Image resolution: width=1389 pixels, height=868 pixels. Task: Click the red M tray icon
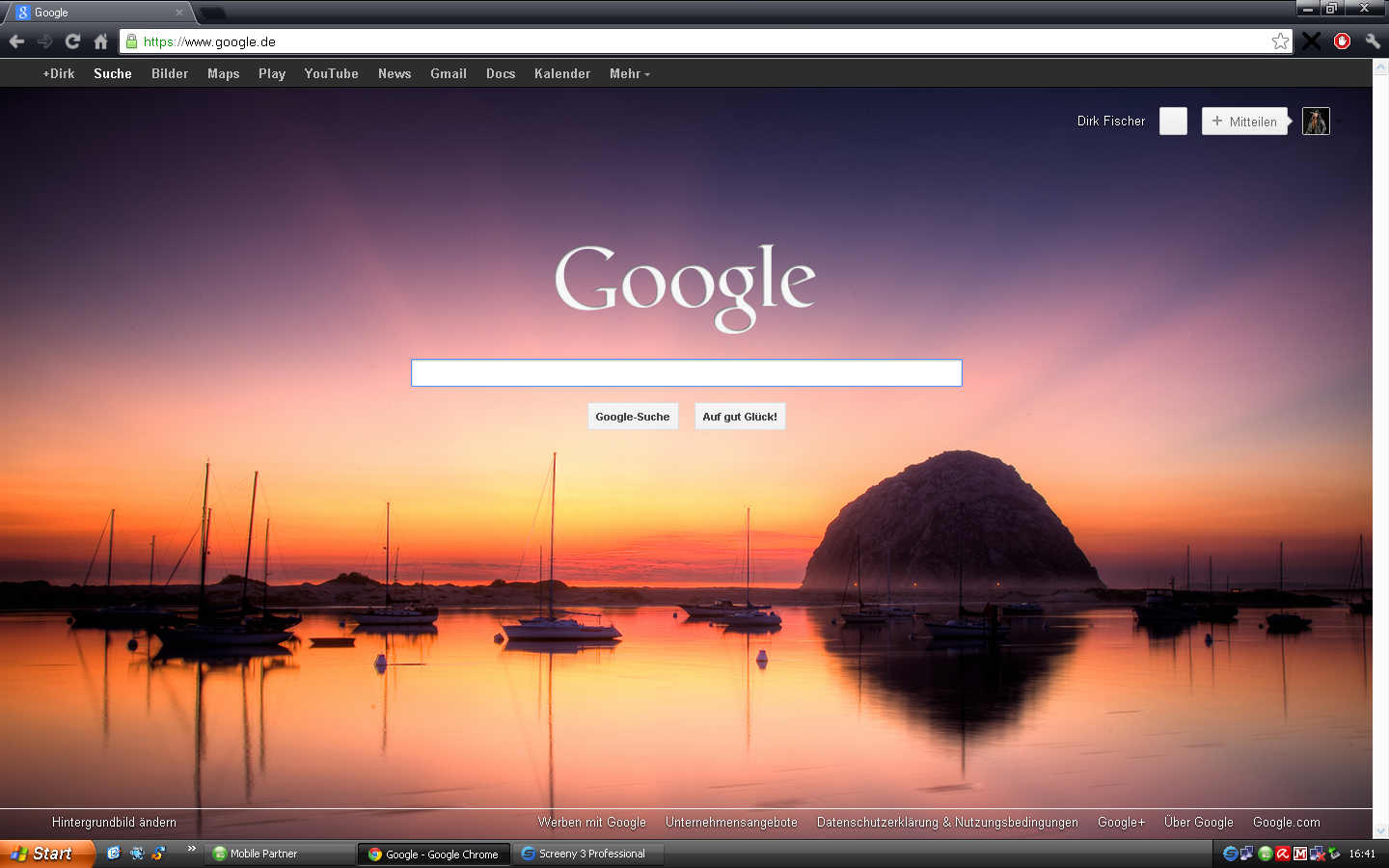click(1300, 854)
